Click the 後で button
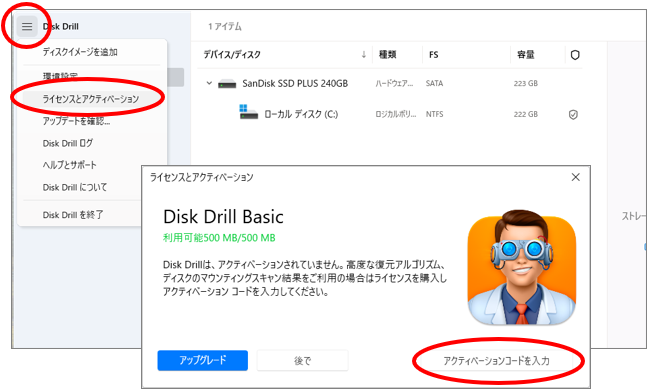 (302, 361)
